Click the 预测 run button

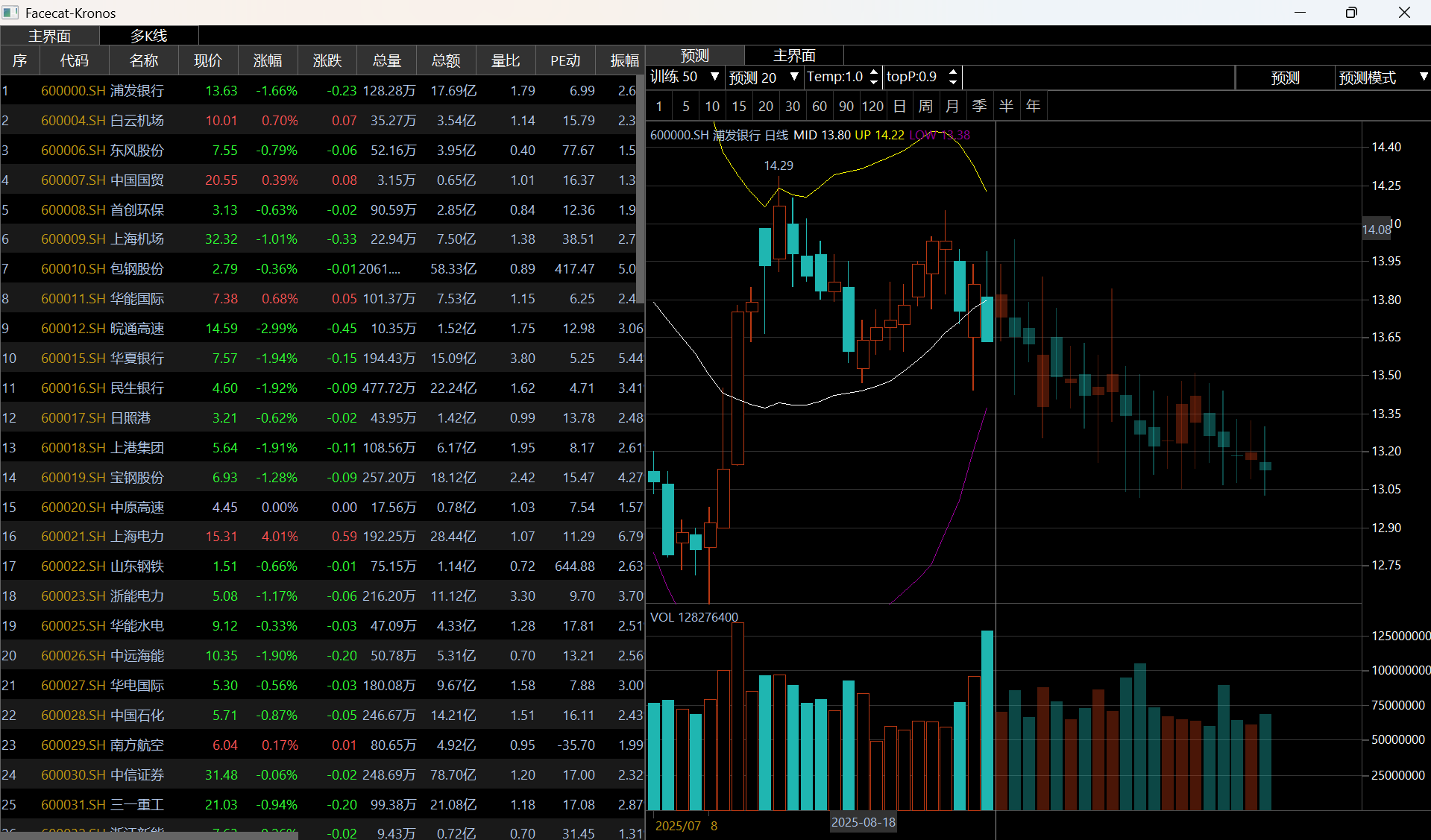(1286, 77)
